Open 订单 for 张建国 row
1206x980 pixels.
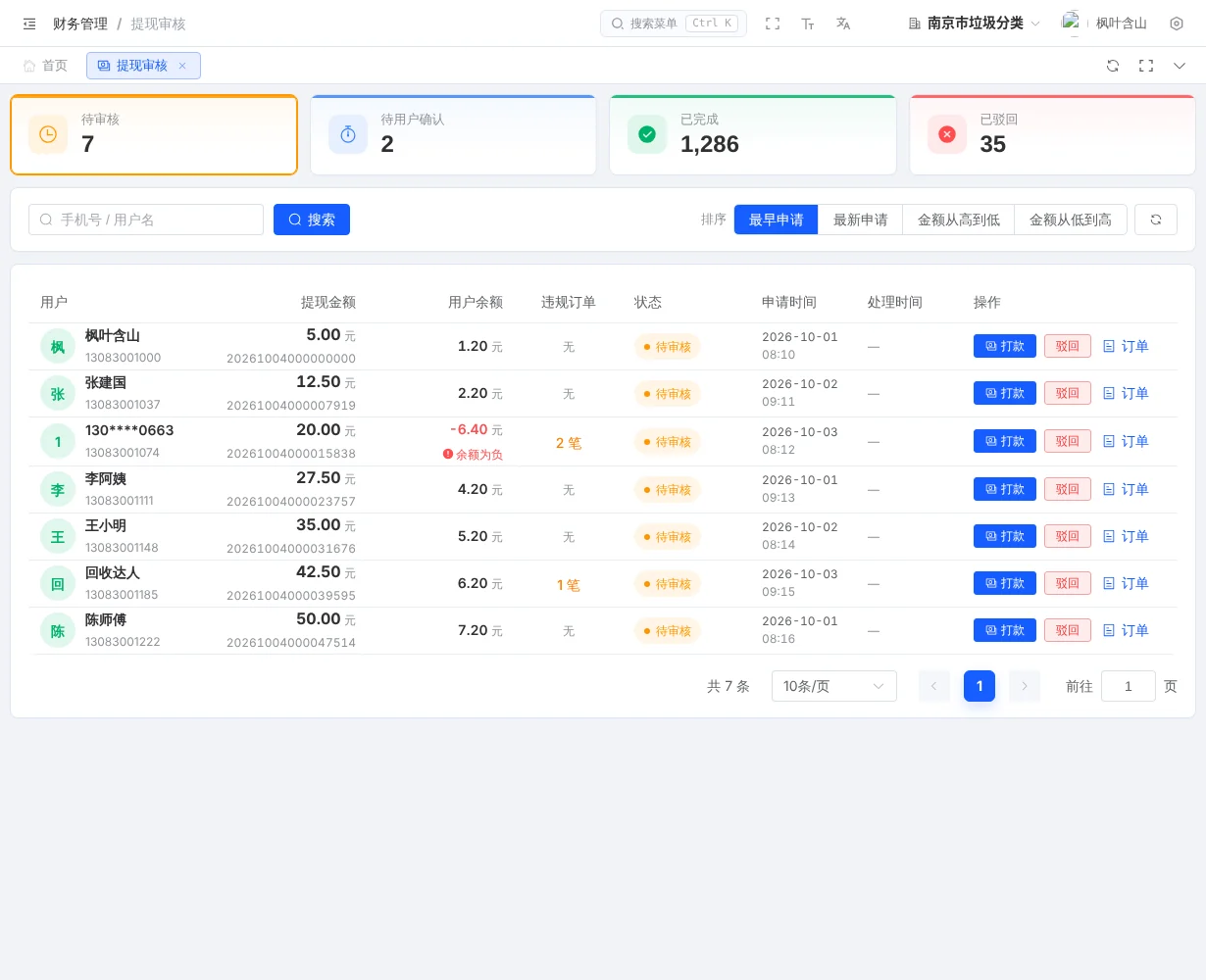[1125, 393]
